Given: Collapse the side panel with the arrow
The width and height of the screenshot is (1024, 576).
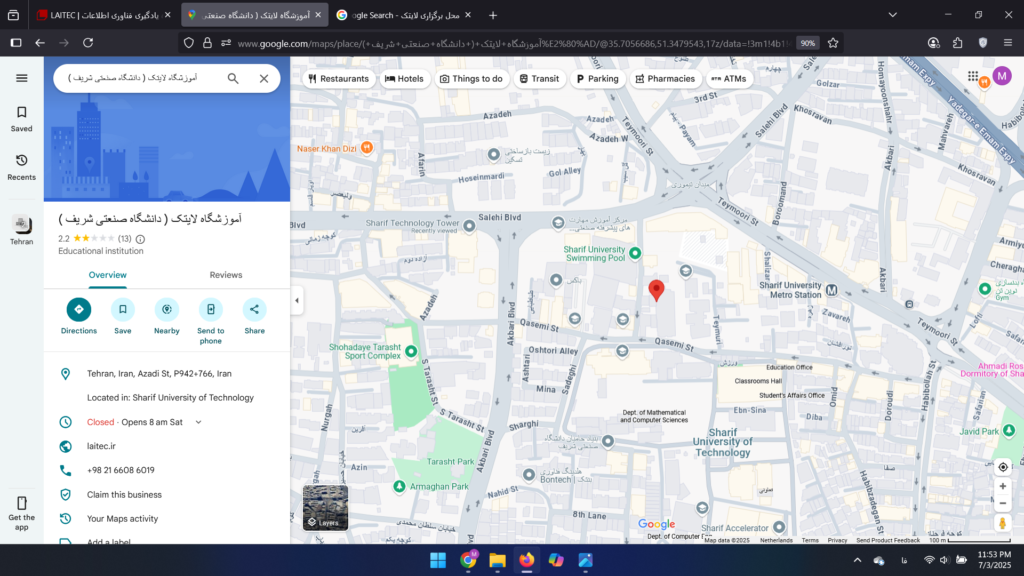Looking at the screenshot, I should tap(296, 300).
